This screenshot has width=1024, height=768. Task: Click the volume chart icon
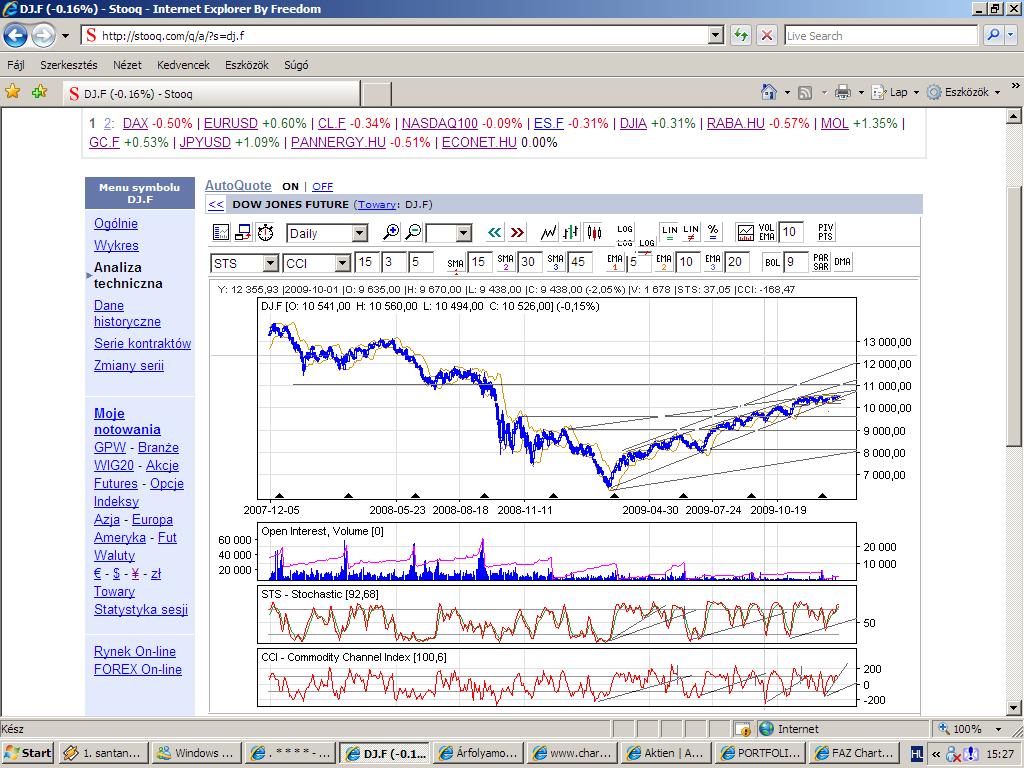click(x=745, y=232)
